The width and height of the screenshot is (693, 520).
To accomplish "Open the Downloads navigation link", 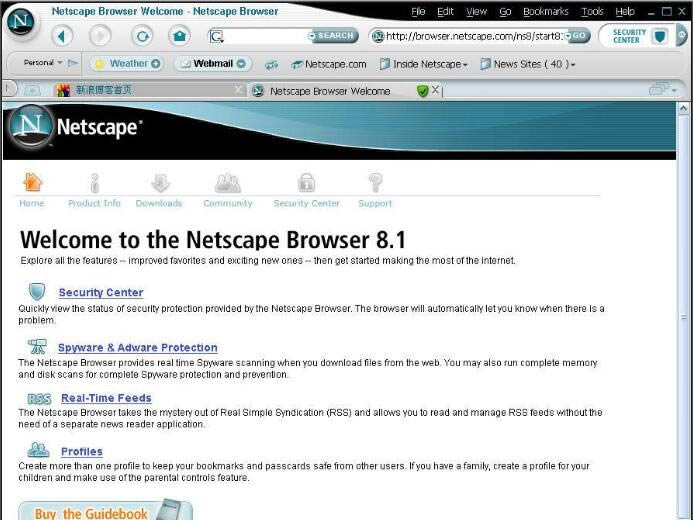I will [x=159, y=203].
